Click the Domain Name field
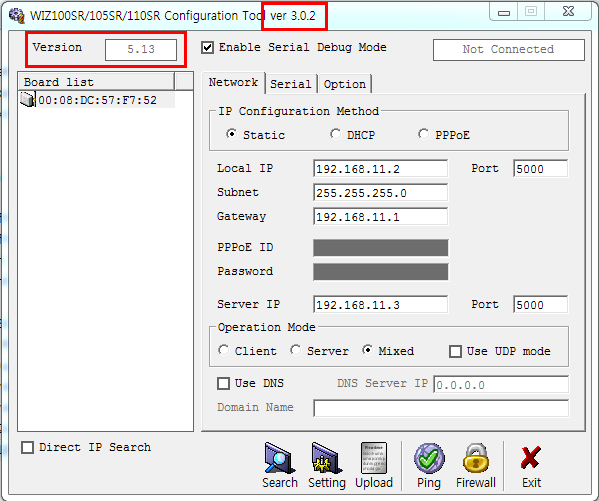Viewport: 599px width, 501px height. tap(441, 409)
